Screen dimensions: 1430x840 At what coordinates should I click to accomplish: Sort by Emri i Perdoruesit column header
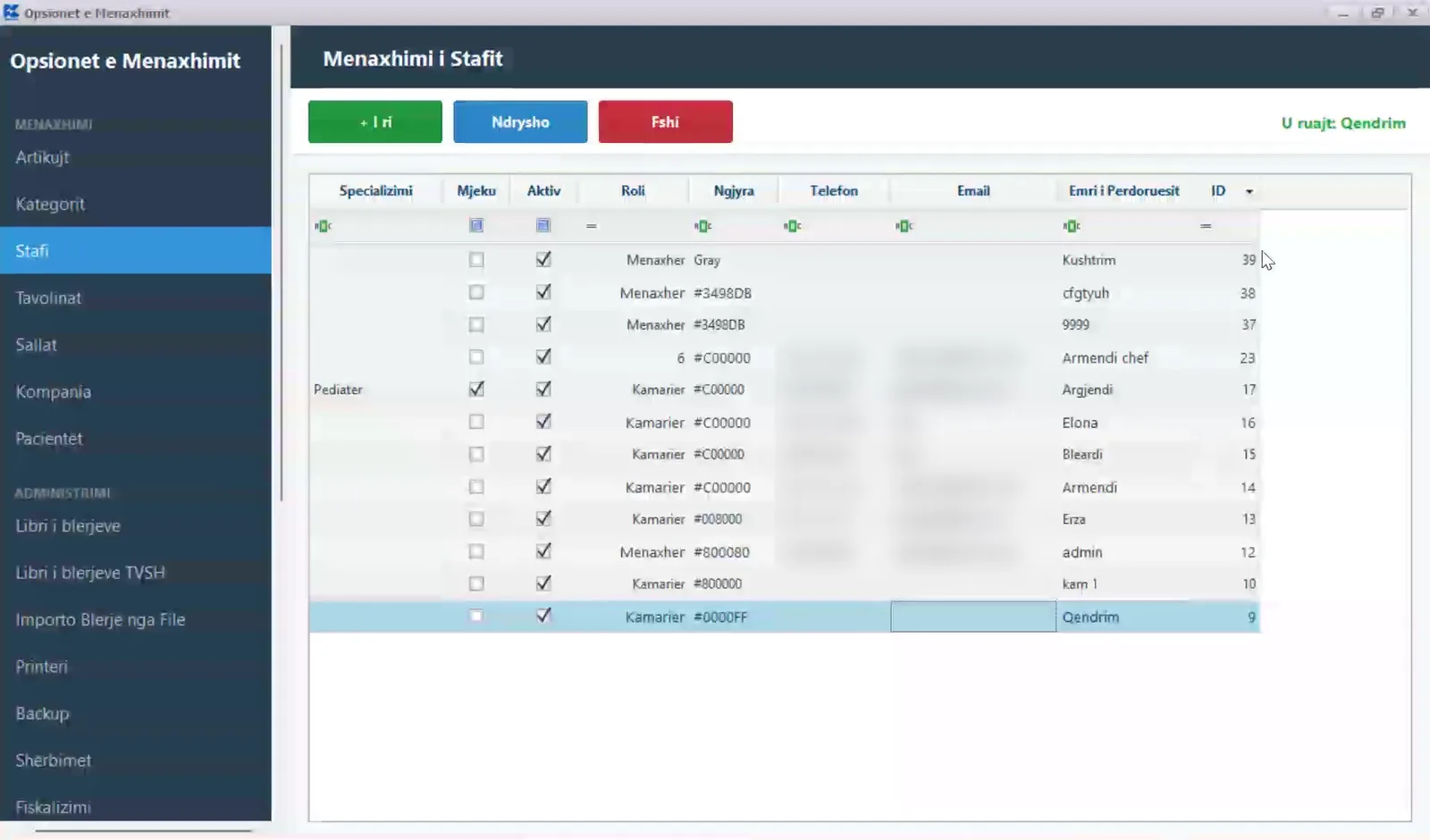click(x=1123, y=191)
